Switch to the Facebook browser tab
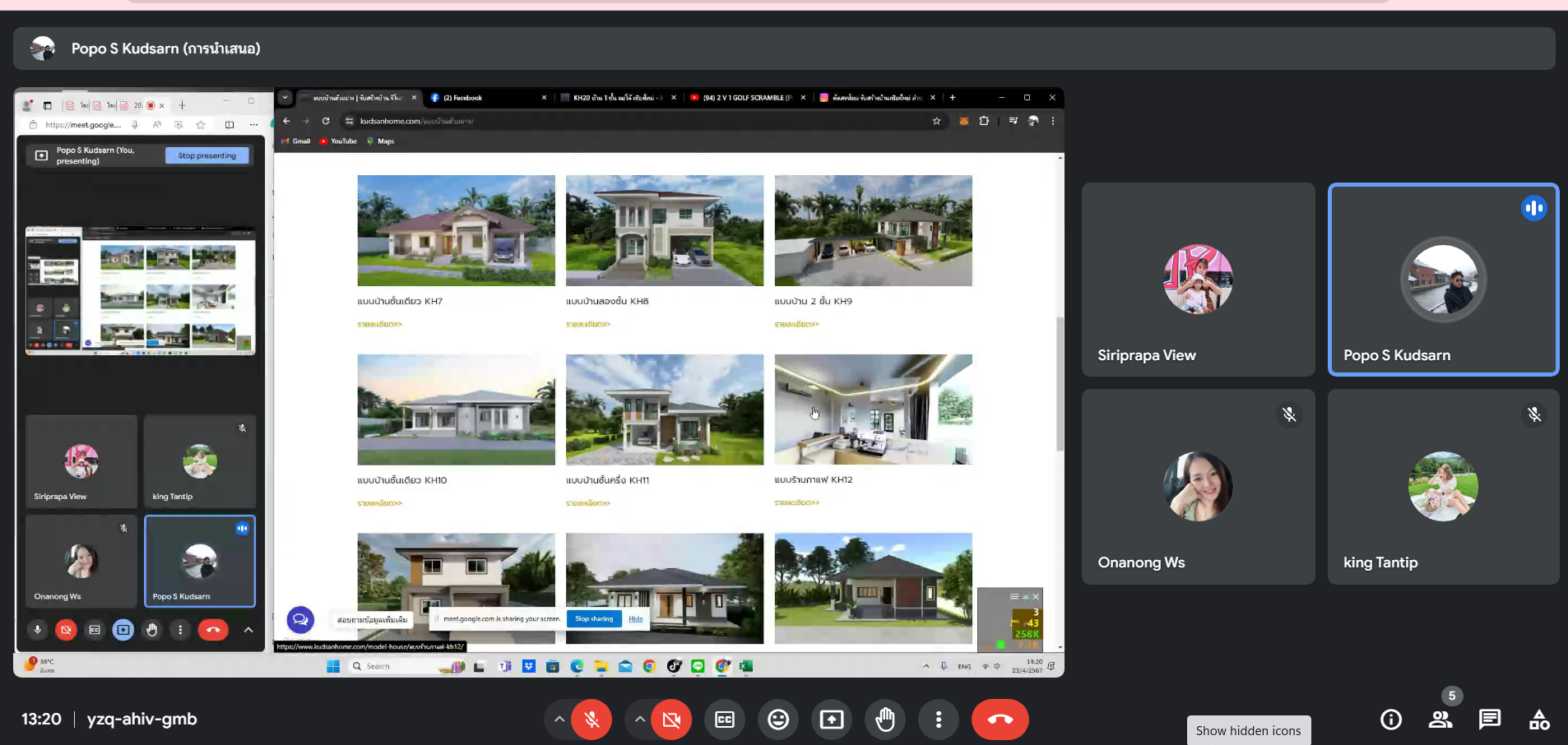Image resolution: width=1568 pixels, height=745 pixels. (485, 98)
